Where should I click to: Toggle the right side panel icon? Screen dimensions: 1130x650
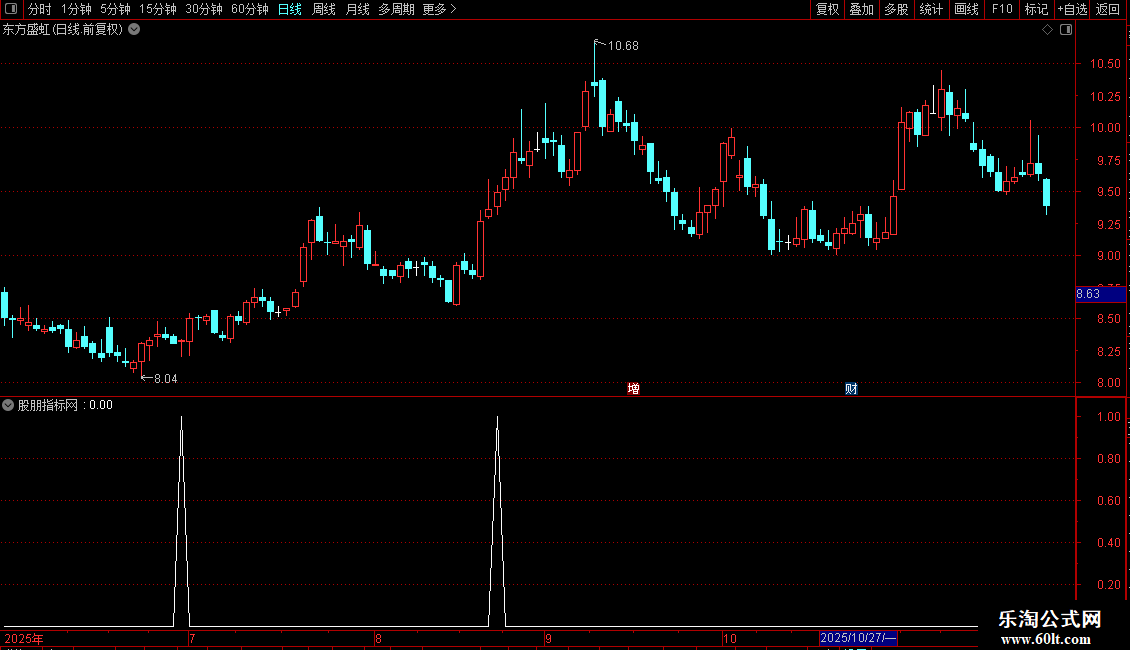click(1066, 30)
